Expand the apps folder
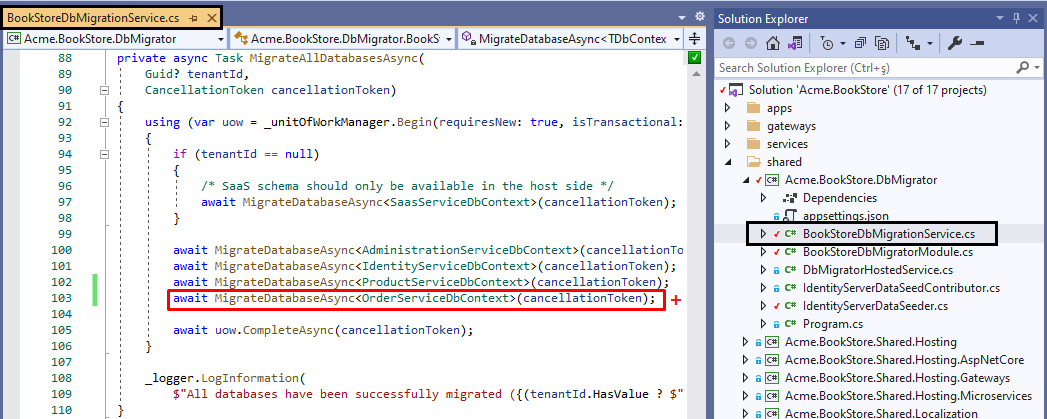The width and height of the screenshot is (1047, 419). (x=727, y=108)
